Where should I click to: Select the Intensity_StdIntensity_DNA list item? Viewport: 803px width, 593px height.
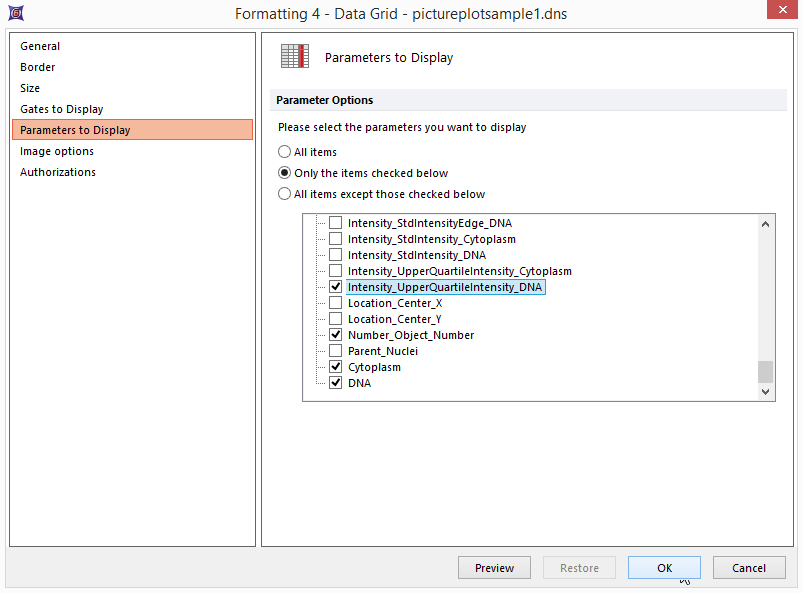coord(416,255)
